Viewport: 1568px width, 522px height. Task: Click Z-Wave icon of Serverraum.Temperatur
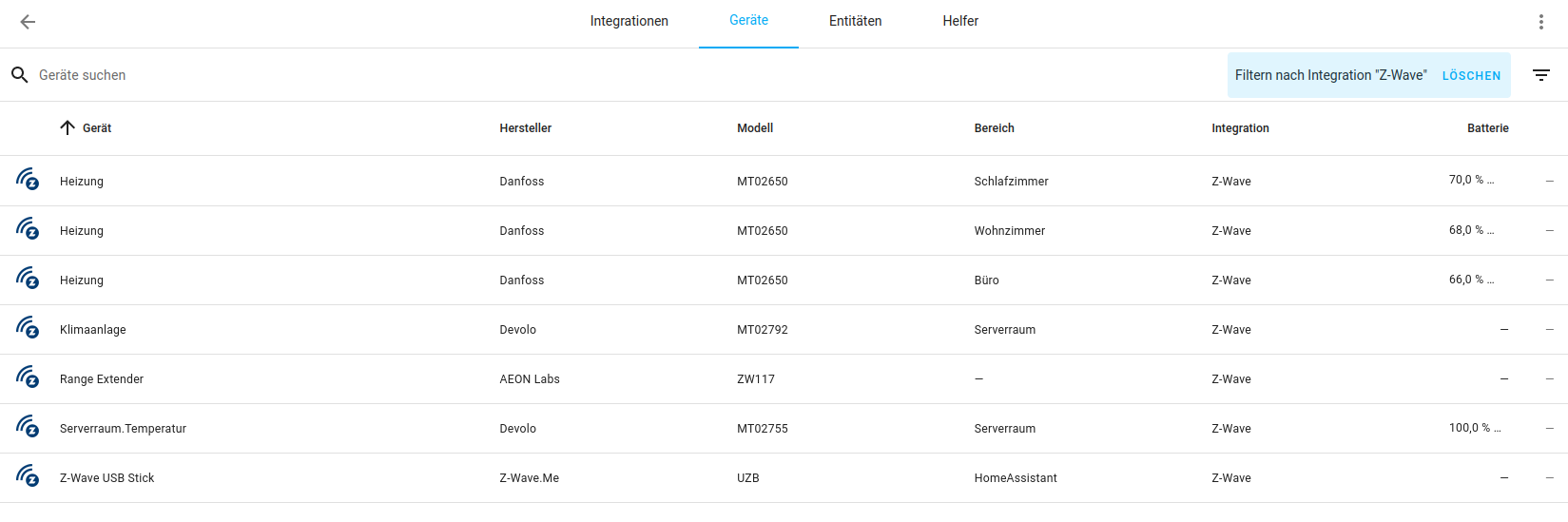pyautogui.click(x=28, y=427)
